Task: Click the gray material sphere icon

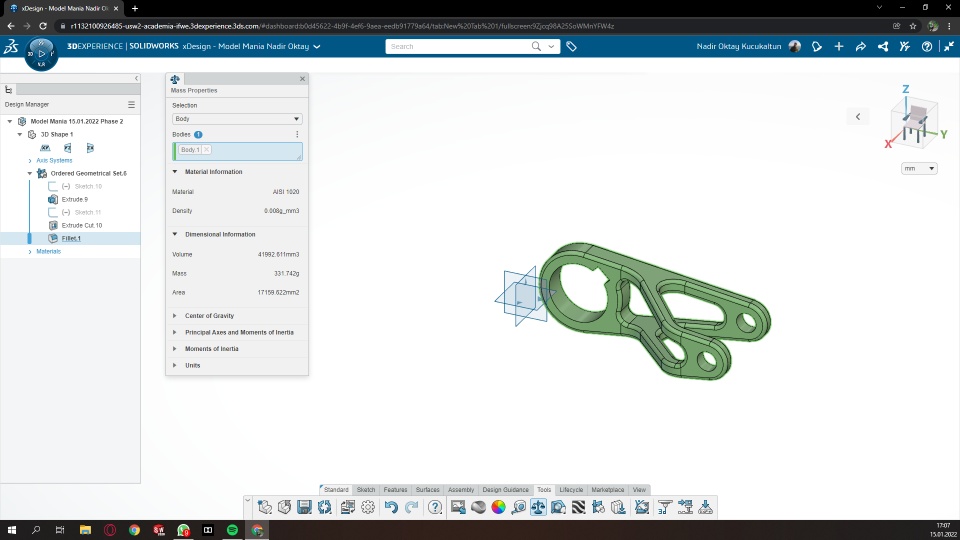Action: point(478,507)
